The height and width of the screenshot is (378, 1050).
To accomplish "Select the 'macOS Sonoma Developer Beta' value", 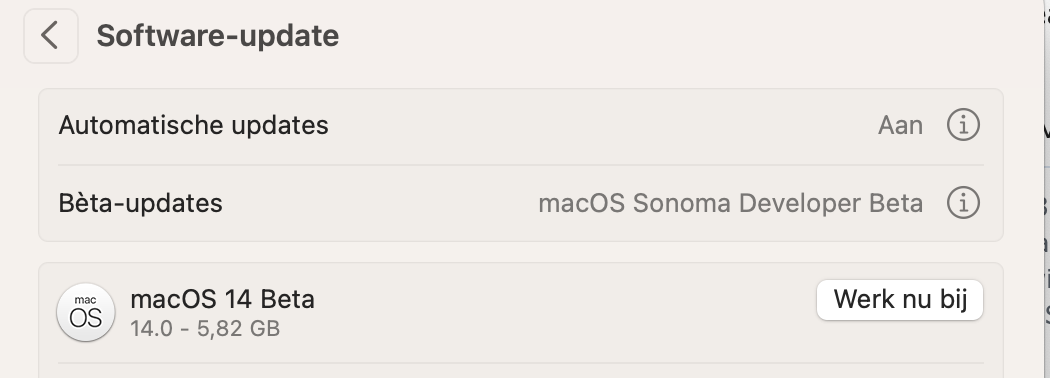I will click(x=731, y=203).
